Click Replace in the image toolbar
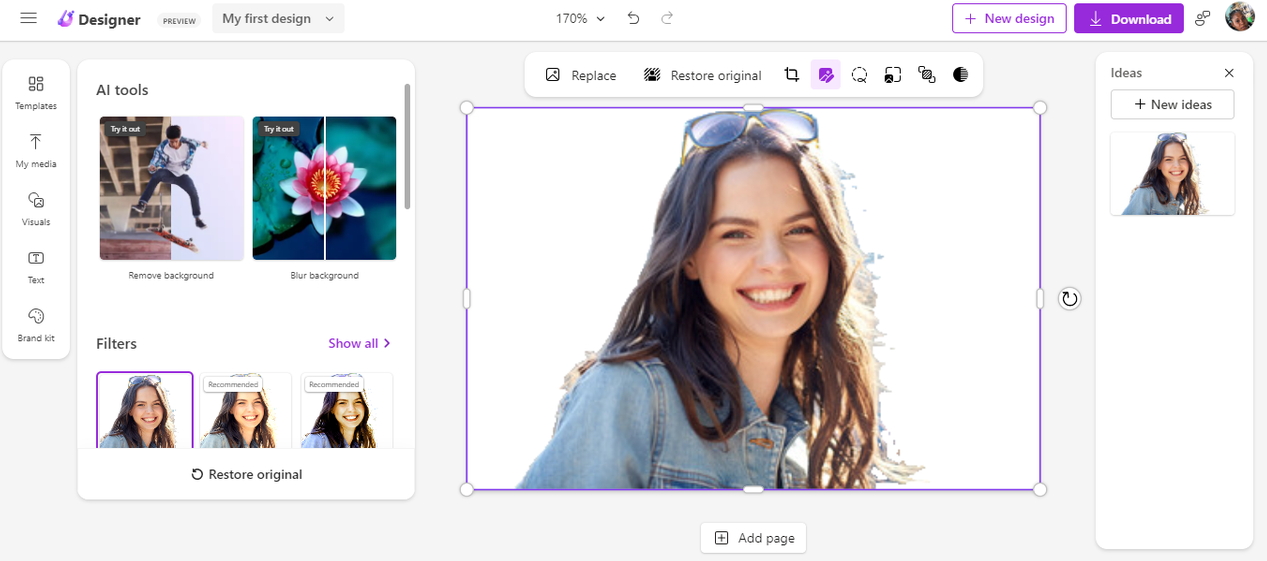Viewport: 1267px width, 561px height. (581, 75)
